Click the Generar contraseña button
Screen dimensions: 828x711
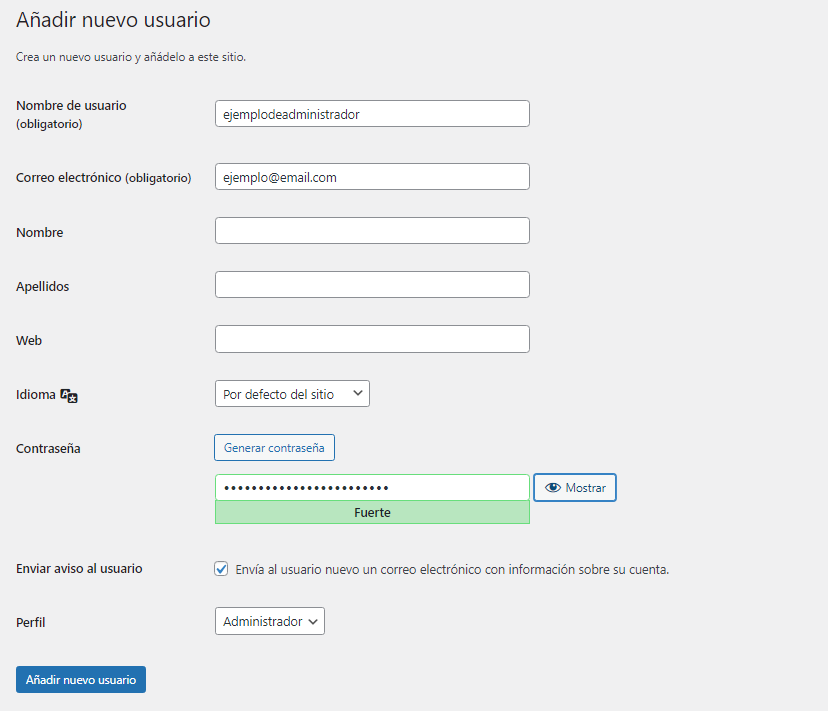coord(274,447)
